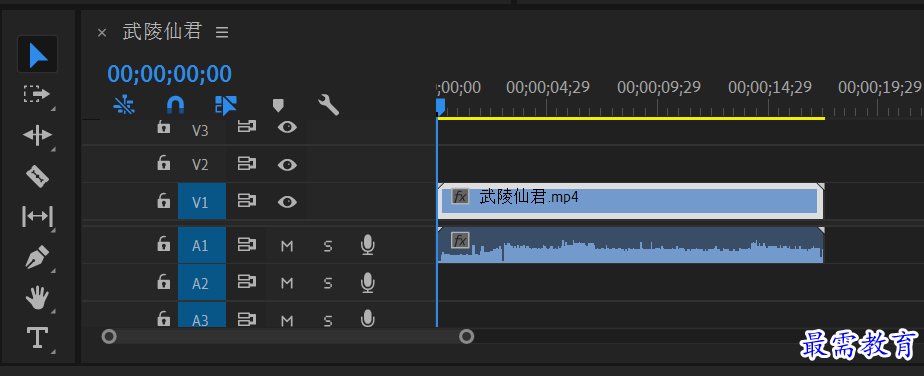
Task: Toggle insert sequences as nests icon
Action: click(124, 105)
